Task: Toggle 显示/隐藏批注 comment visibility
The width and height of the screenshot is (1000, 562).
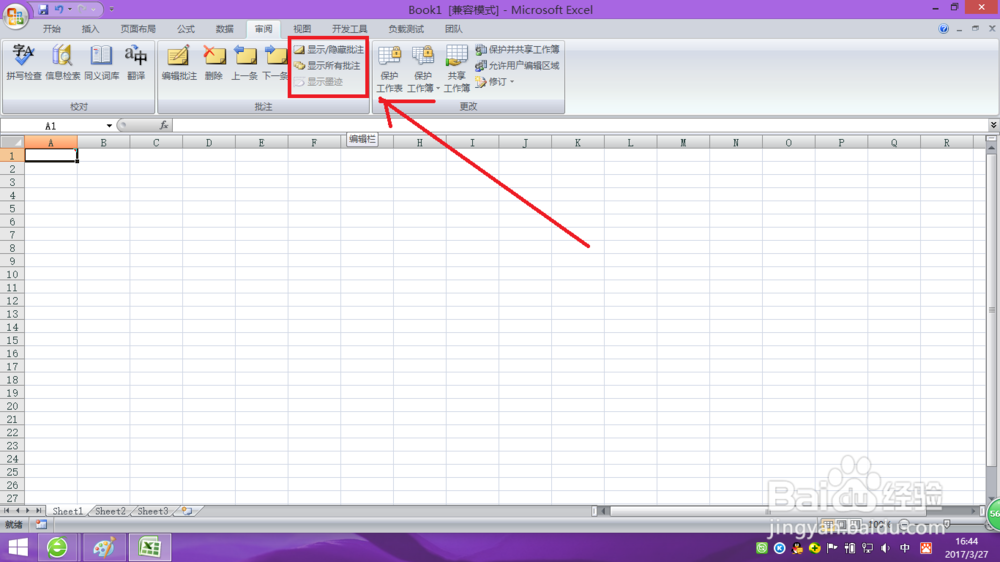Action: pos(328,49)
